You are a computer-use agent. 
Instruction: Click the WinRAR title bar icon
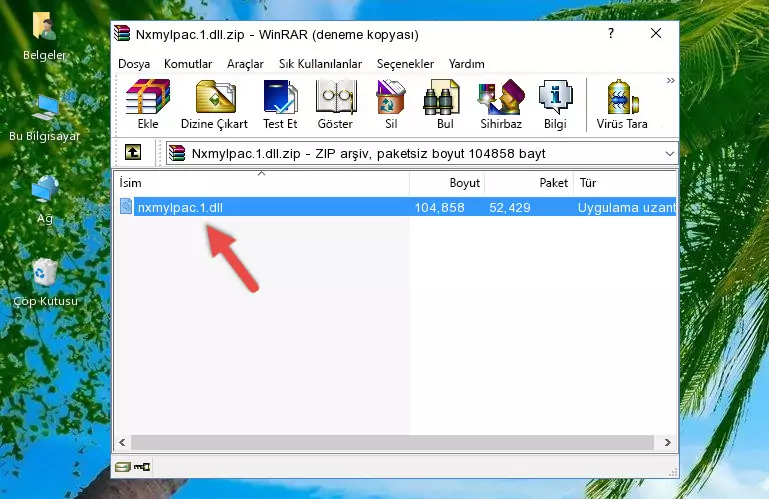[123, 33]
